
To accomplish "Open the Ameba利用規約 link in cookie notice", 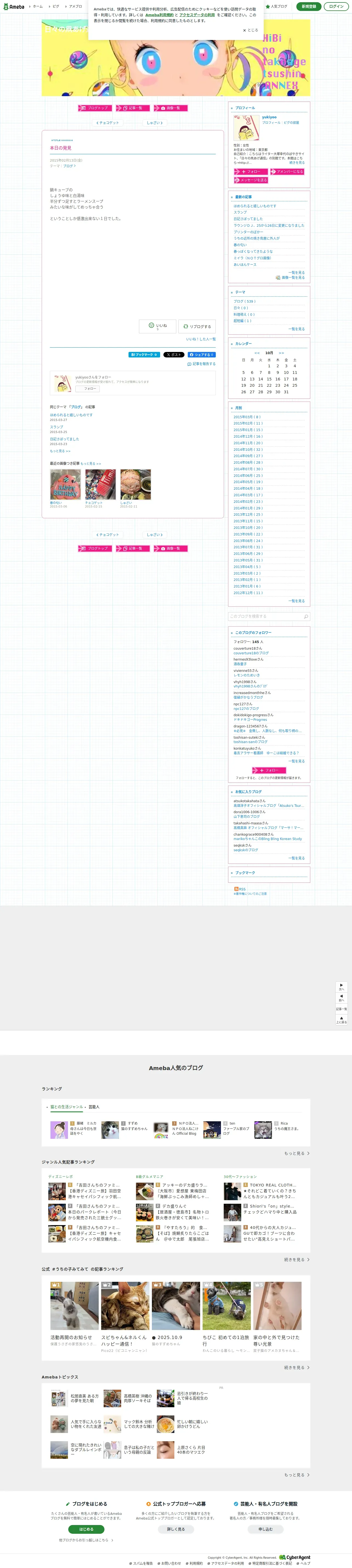I will (160, 15).
